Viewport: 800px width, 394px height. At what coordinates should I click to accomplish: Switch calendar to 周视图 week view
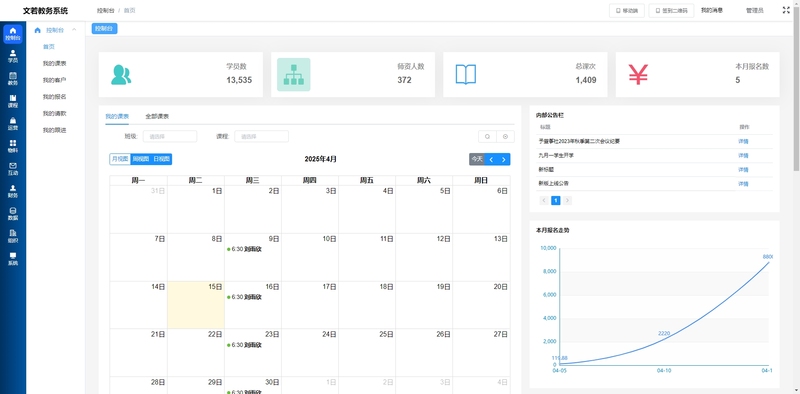point(141,159)
